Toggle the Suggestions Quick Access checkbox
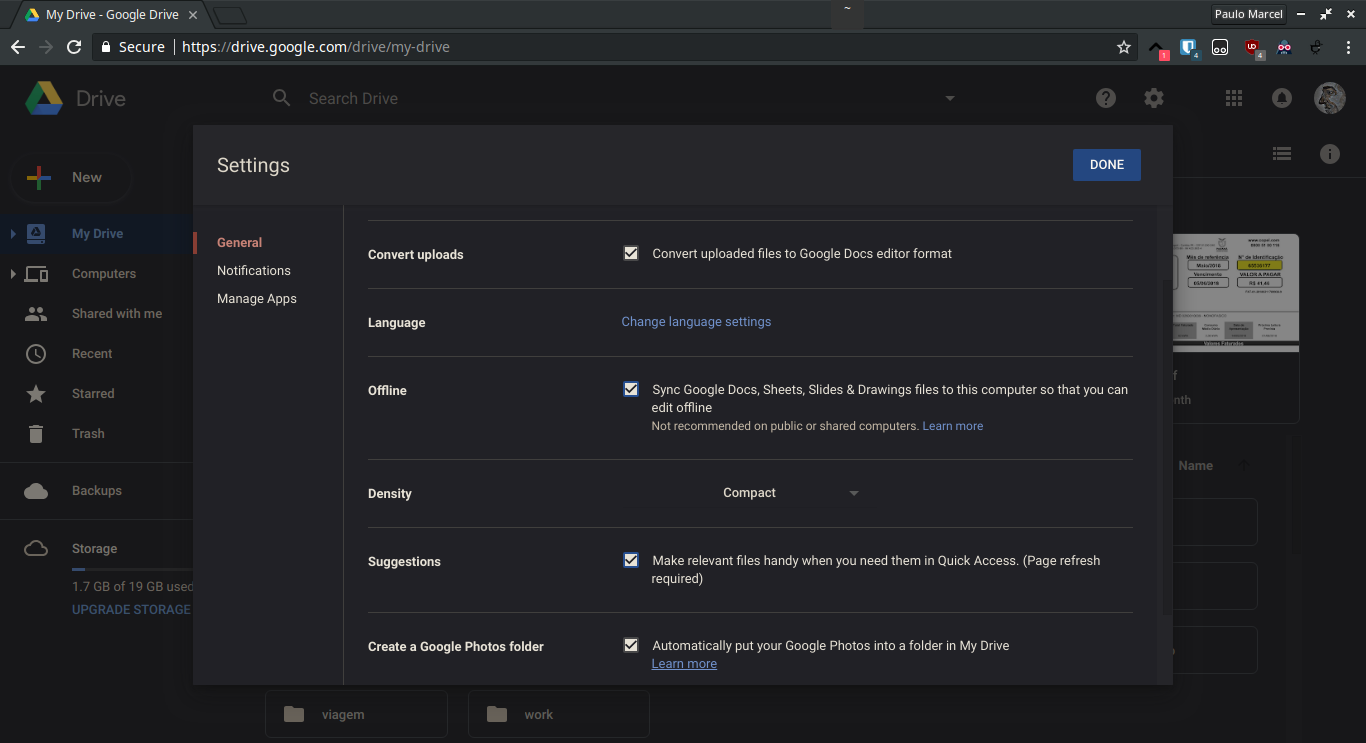The height and width of the screenshot is (743, 1366). click(631, 560)
